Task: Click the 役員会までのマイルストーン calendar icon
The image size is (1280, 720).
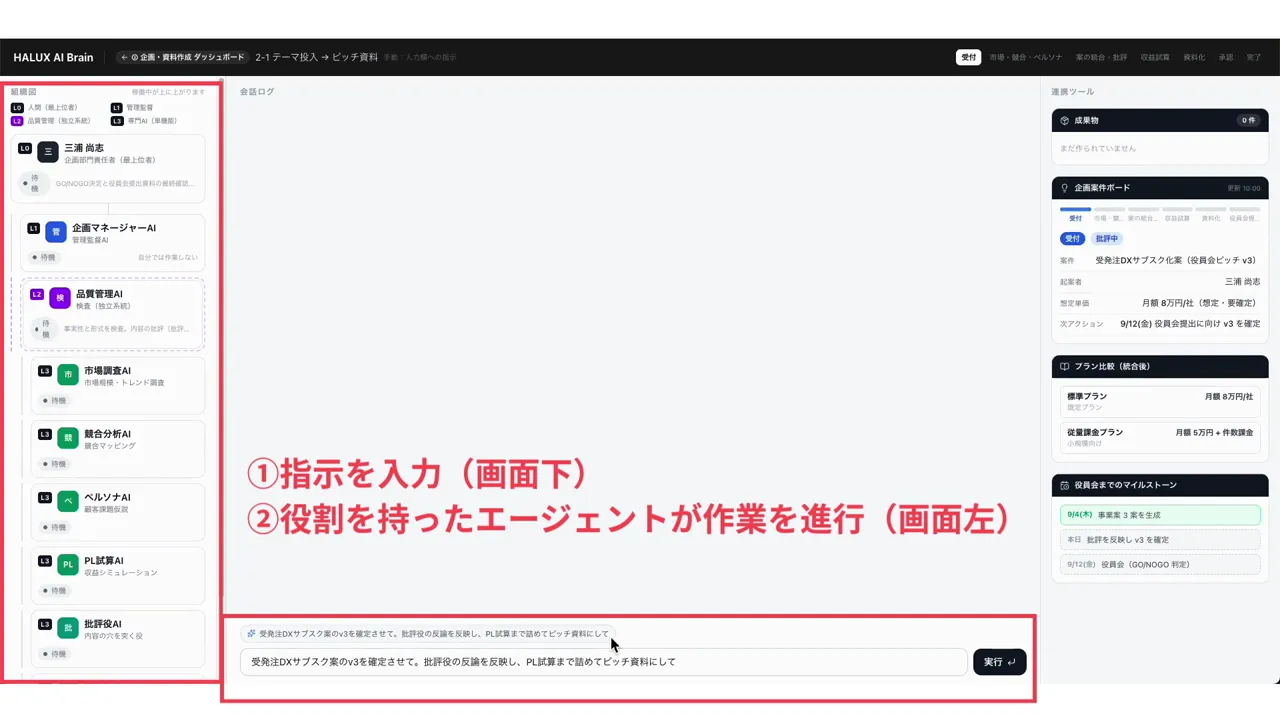Action: coord(1066,485)
